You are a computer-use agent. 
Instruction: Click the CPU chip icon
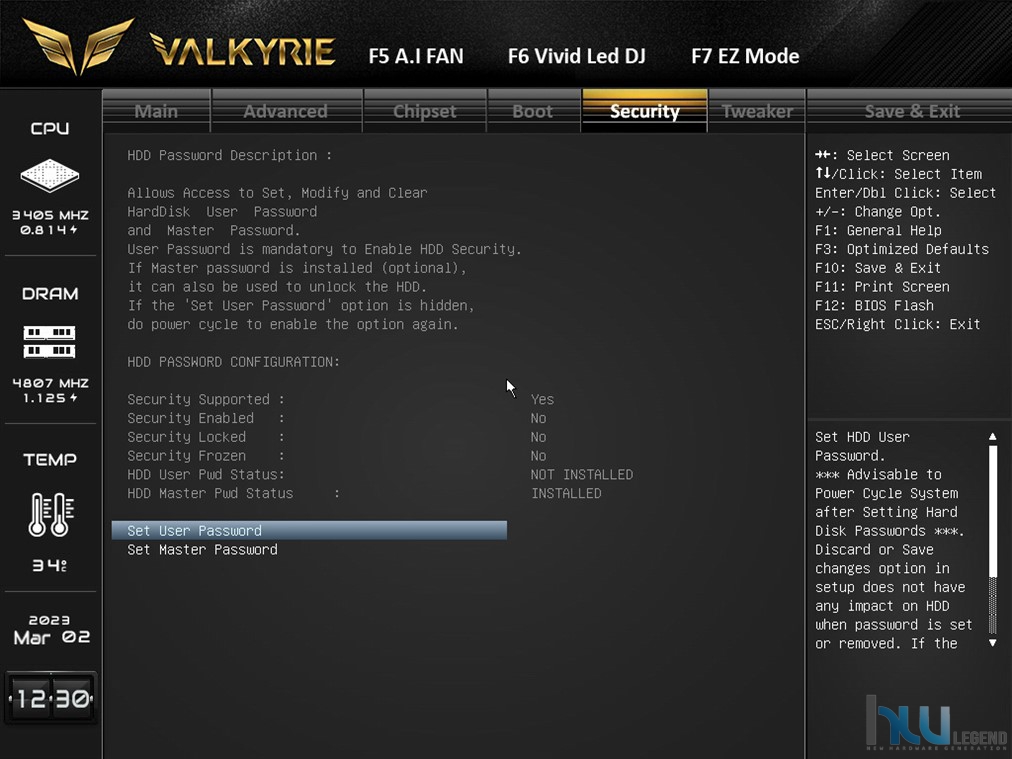pos(50,175)
